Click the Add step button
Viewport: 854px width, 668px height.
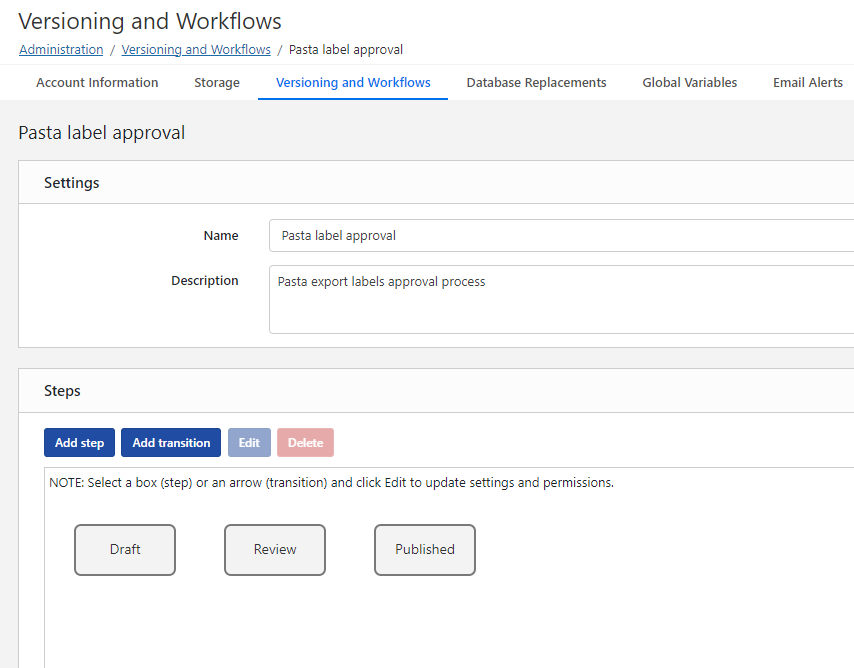tap(79, 442)
